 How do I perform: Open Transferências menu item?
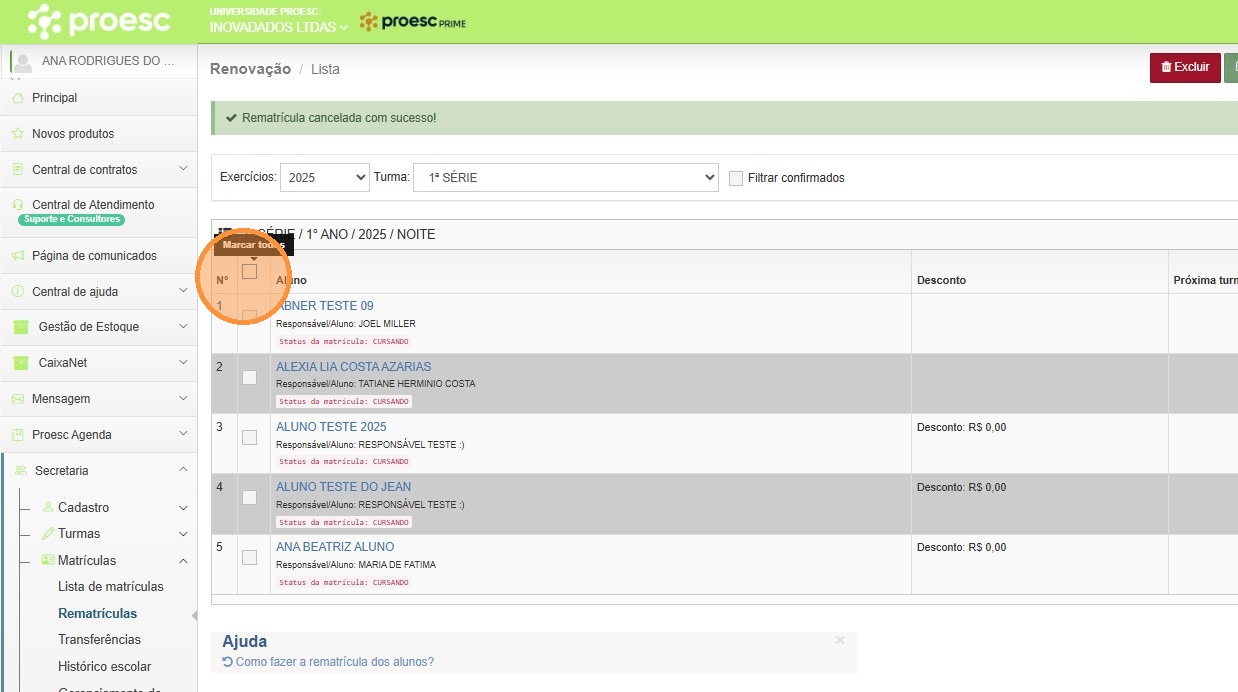pyautogui.click(x=100, y=640)
